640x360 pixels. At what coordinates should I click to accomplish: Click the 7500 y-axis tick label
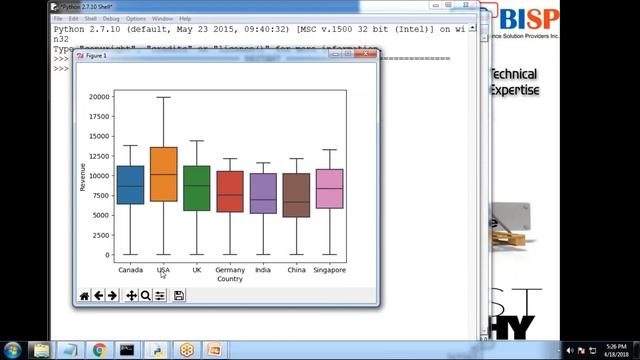coord(101,196)
